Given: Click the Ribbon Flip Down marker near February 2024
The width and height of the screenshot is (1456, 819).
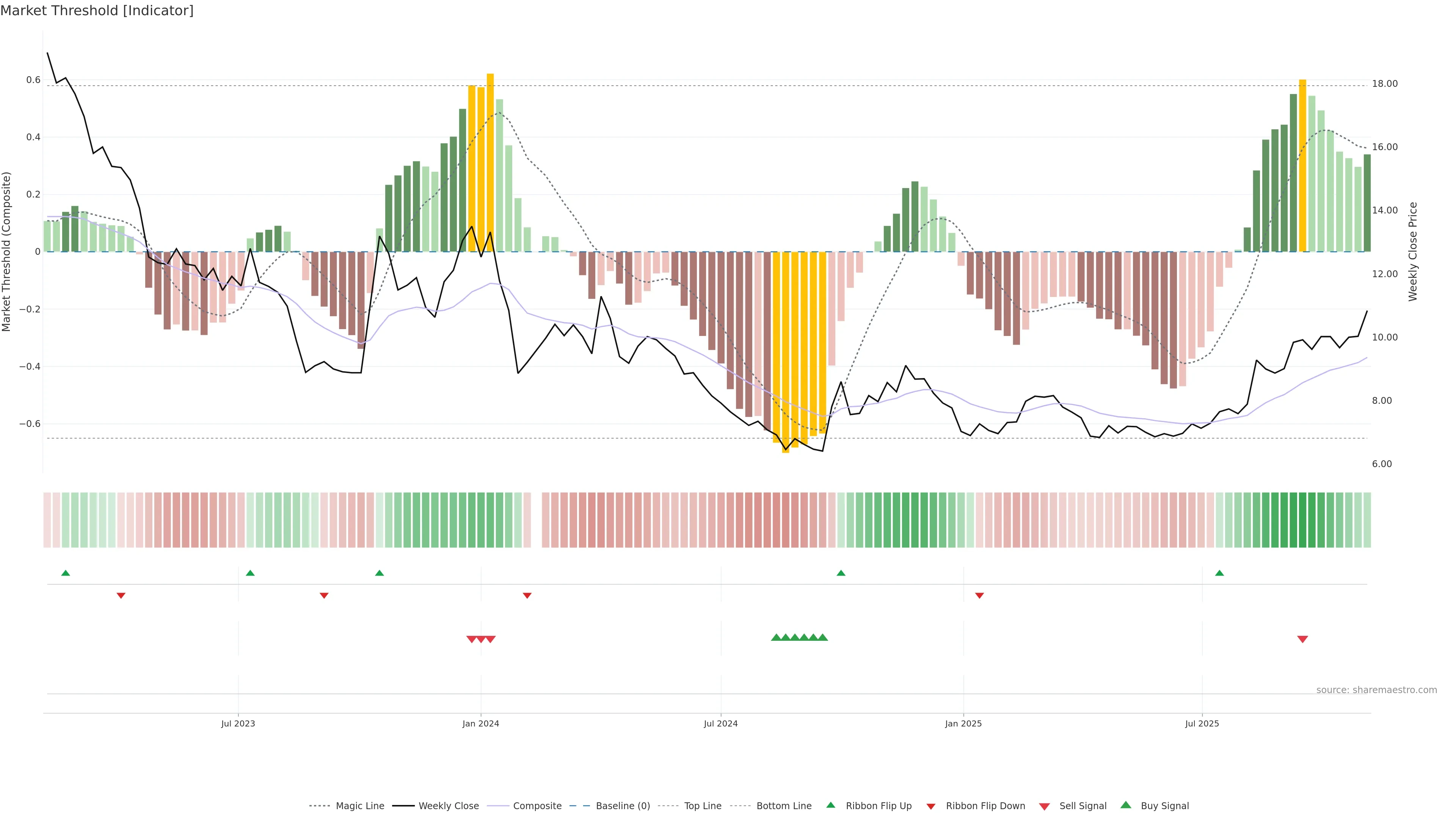Looking at the screenshot, I should 527,595.
